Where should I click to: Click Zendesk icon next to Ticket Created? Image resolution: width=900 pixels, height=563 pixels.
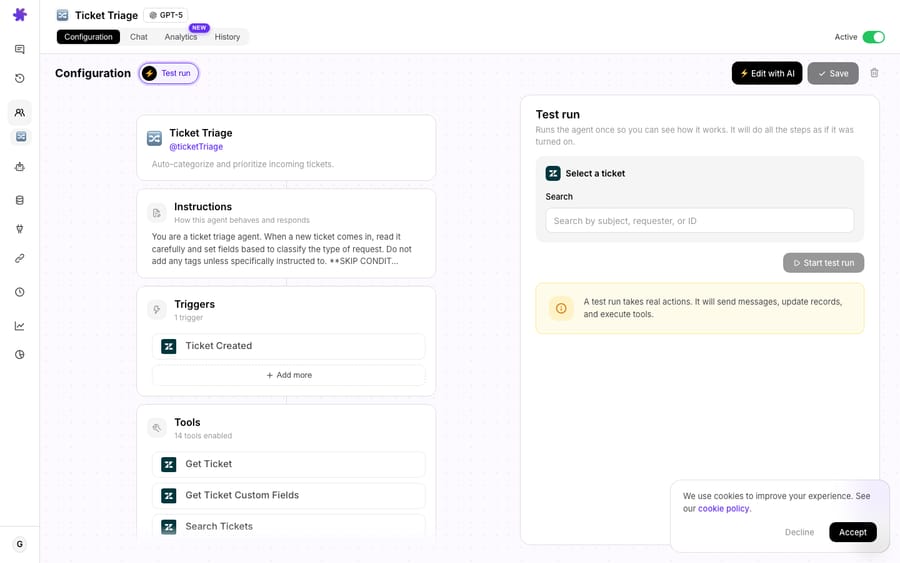pos(169,346)
